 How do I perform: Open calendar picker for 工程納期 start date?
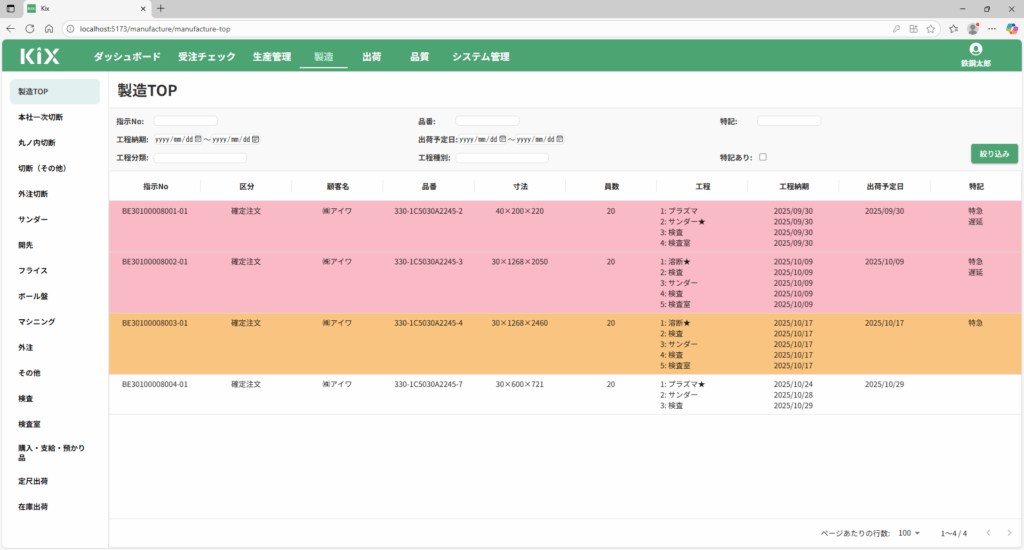click(198, 139)
